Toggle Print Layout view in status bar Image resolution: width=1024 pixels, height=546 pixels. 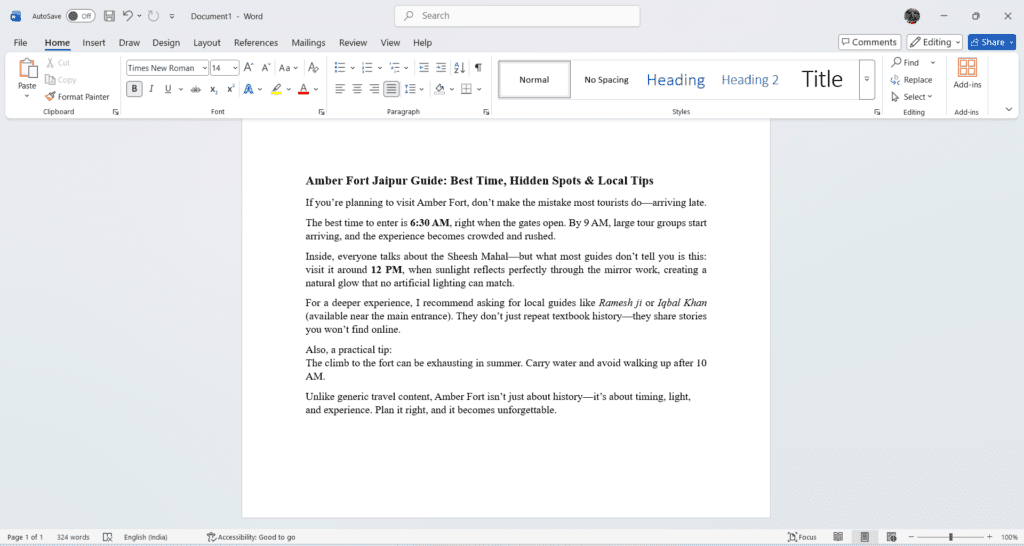coord(865,537)
